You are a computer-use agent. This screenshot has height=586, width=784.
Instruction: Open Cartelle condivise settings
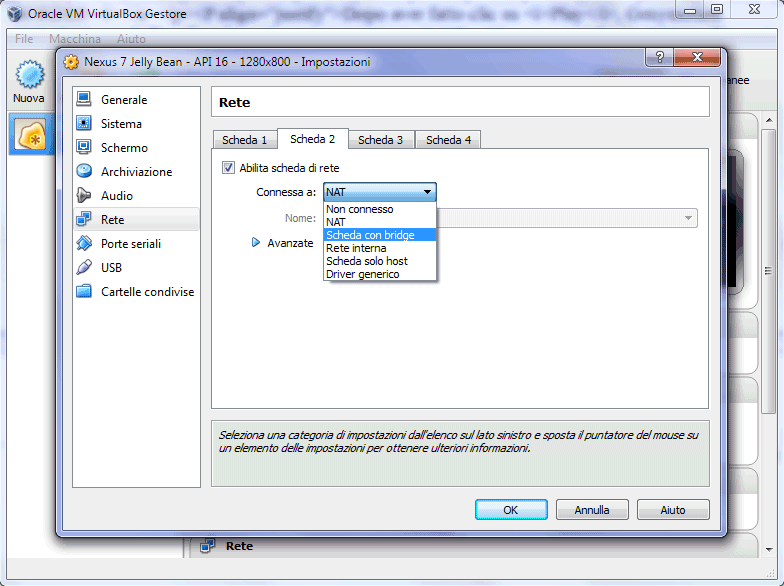click(136, 292)
